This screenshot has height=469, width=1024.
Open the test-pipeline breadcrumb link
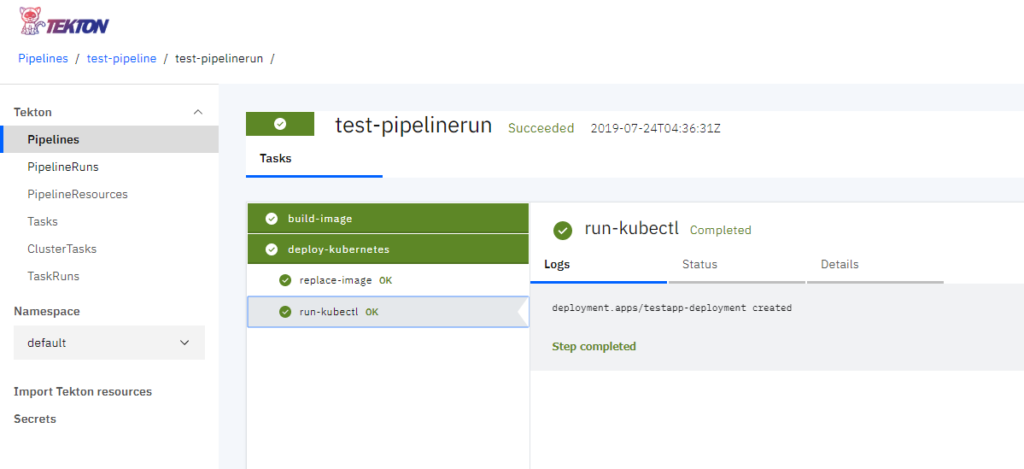pyautogui.click(x=121, y=58)
